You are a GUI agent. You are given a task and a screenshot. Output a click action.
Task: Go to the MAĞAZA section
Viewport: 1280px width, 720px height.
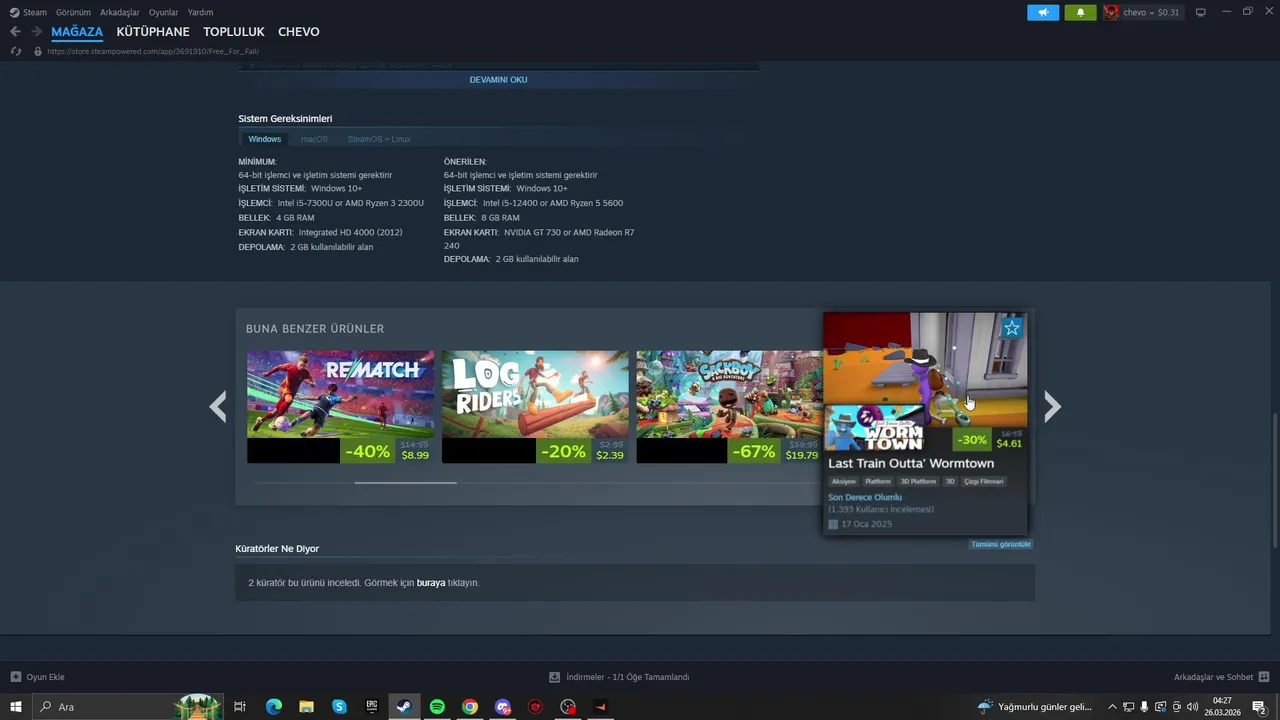tap(77, 32)
